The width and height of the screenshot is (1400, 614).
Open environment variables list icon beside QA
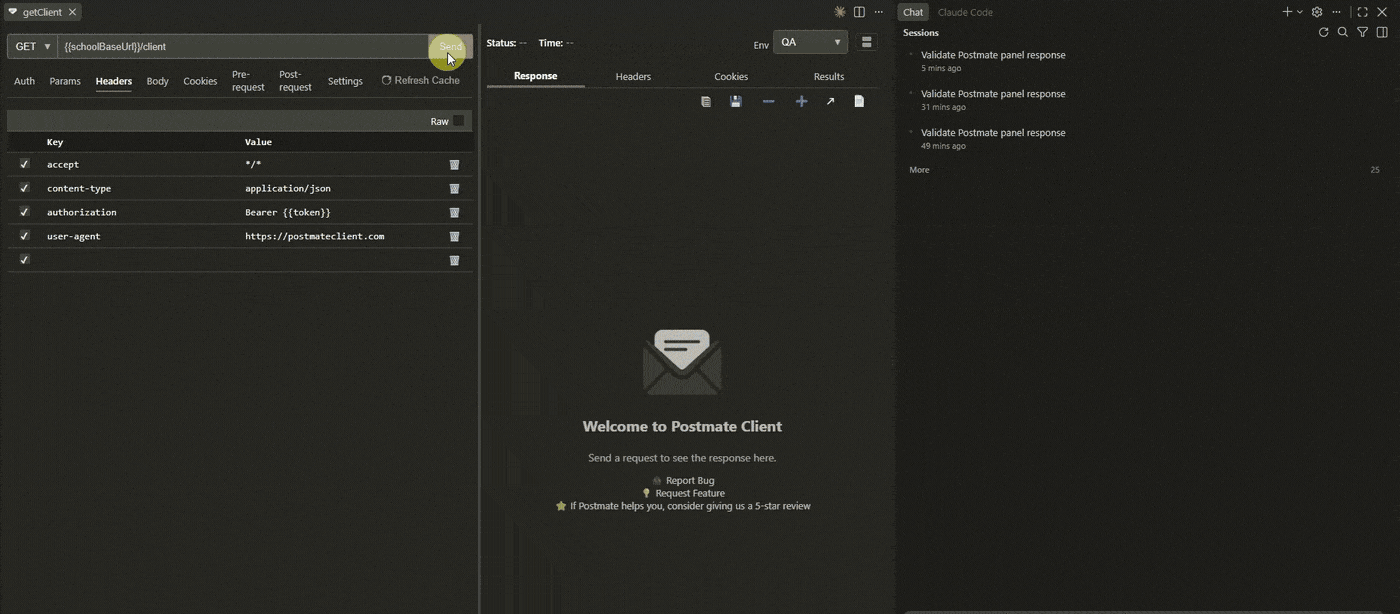(867, 42)
